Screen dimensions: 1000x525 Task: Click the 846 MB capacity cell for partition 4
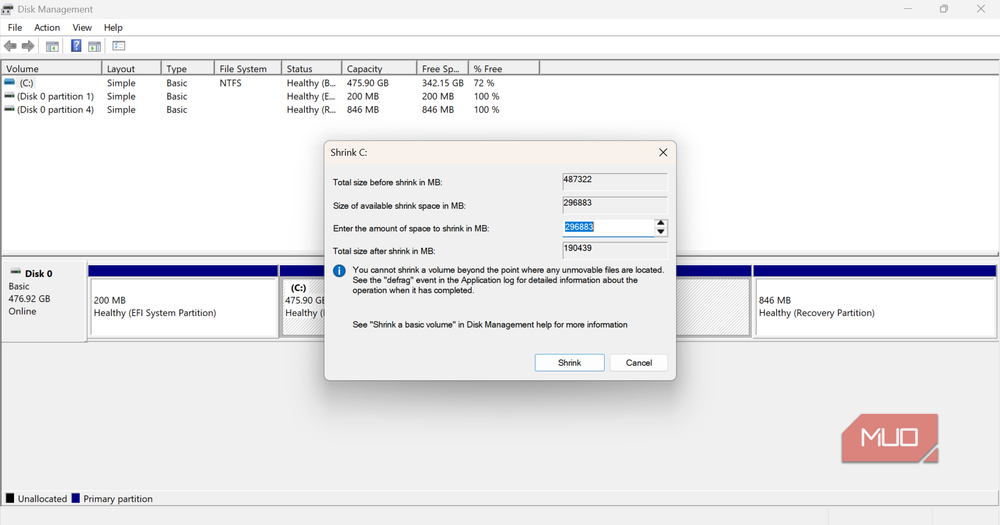(363, 110)
